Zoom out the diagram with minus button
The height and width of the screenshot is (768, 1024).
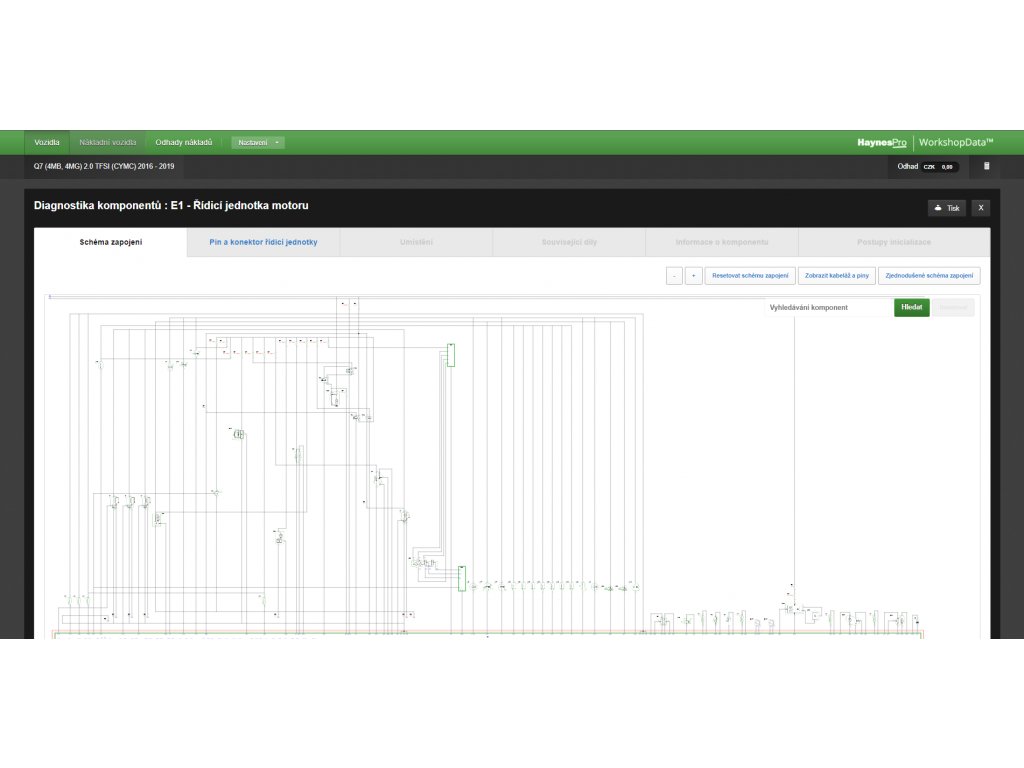click(x=675, y=276)
